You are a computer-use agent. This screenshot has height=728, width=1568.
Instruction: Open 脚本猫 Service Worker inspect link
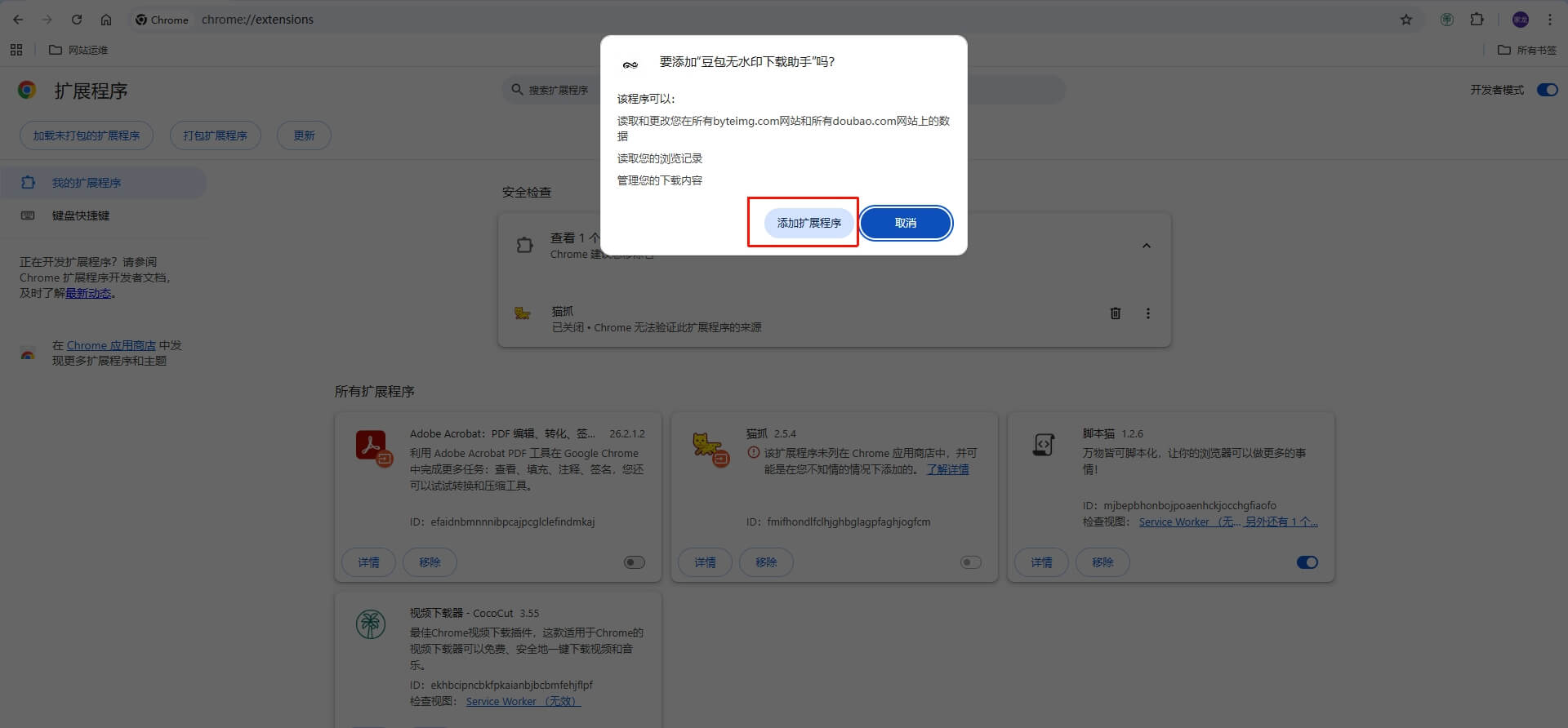coord(1190,522)
